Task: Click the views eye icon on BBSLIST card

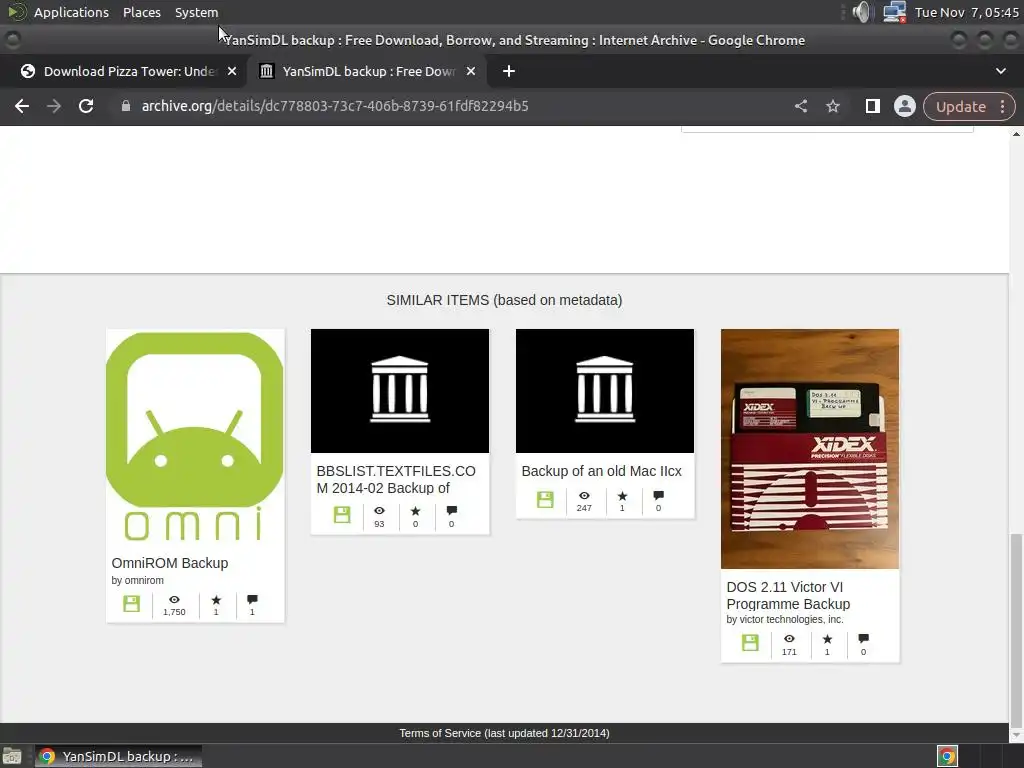Action: click(379, 511)
